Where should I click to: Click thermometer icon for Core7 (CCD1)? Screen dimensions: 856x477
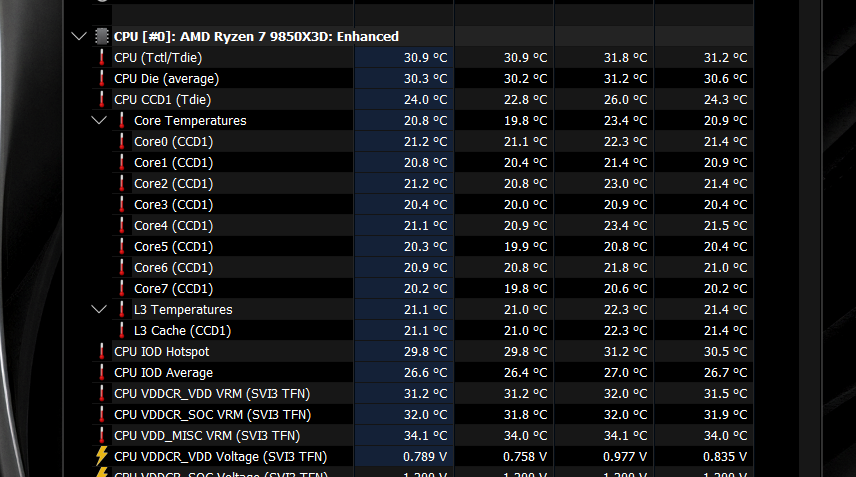(x=122, y=289)
